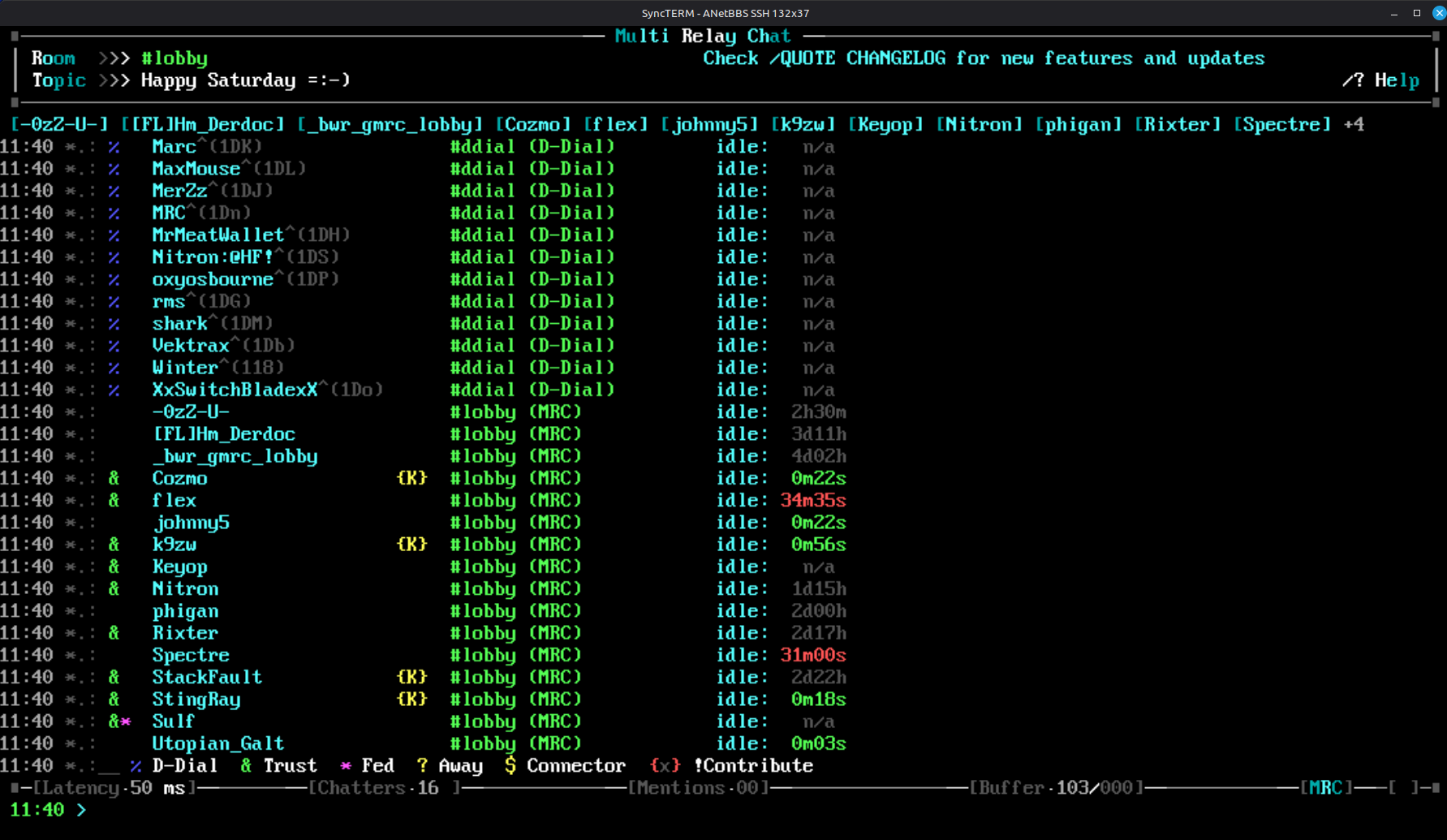Image resolution: width=1447 pixels, height=840 pixels.
Task: Select [phigan] in the chatter bar
Action: point(1079,124)
